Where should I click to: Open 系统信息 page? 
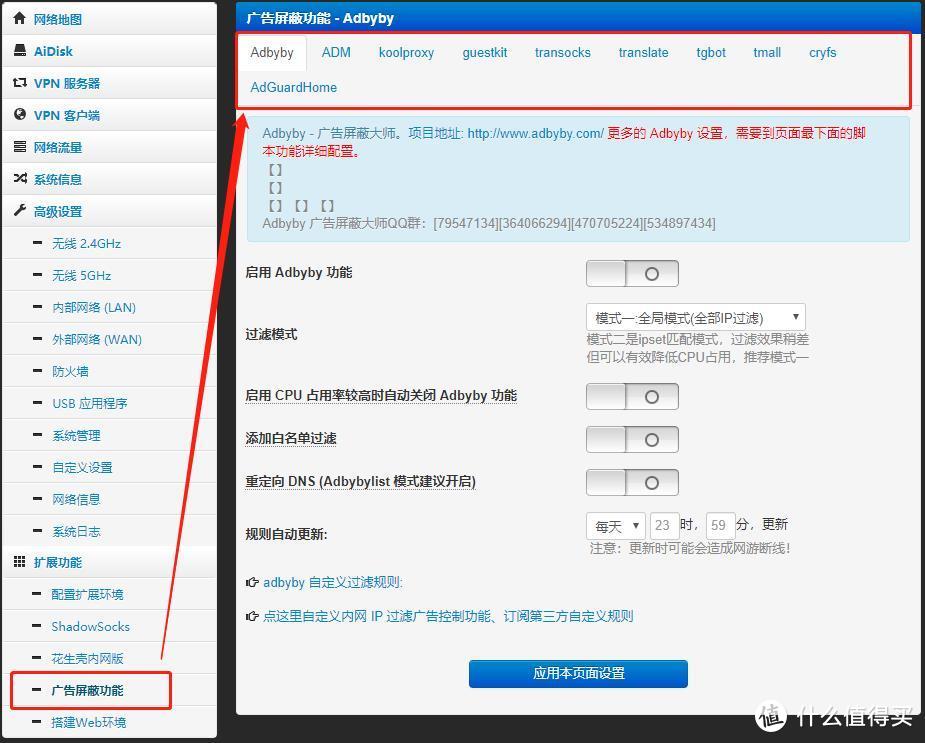(57, 179)
